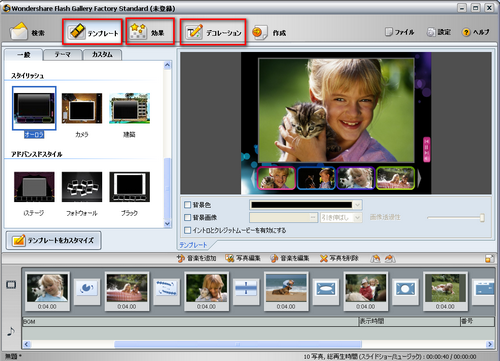
Task: Switch to the テーマ tab
Action: click(62, 55)
